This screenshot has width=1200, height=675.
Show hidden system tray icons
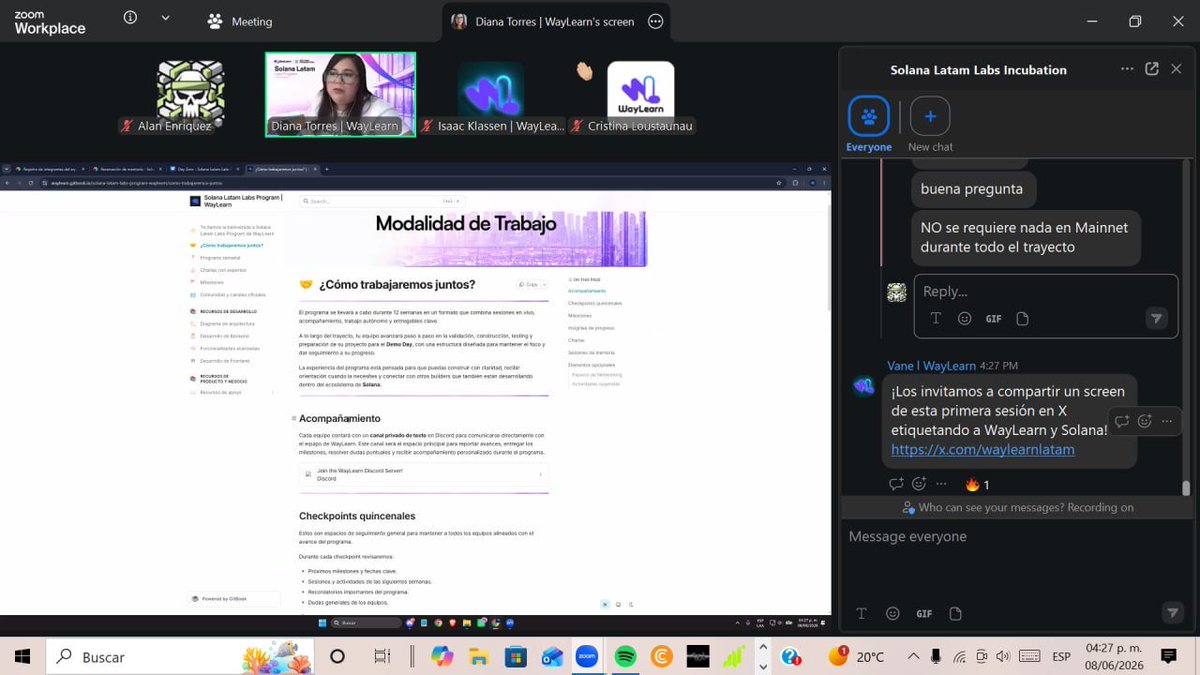pyautogui.click(x=913, y=657)
